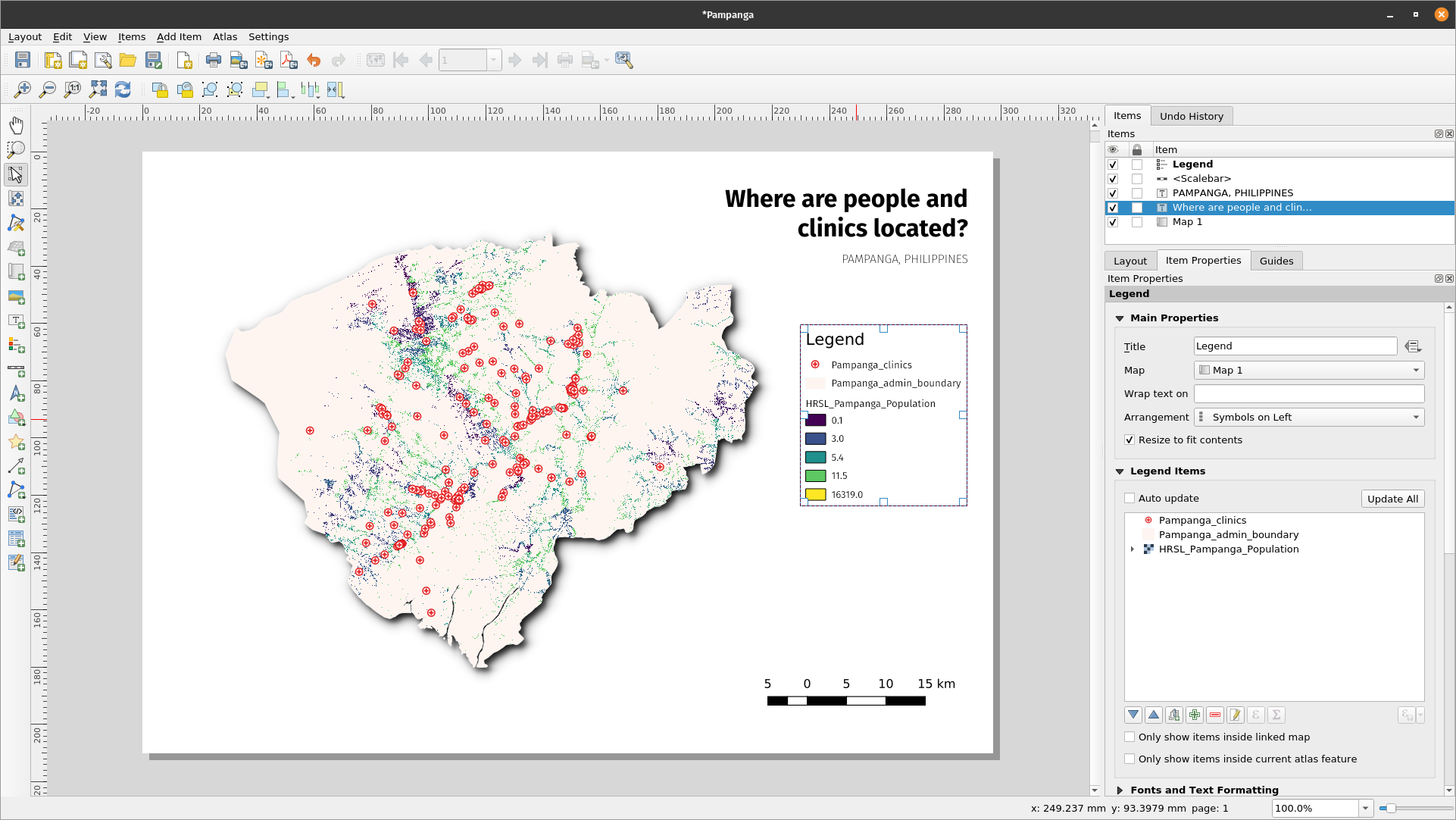
Task: Click the Refresh View icon
Action: coord(123,90)
